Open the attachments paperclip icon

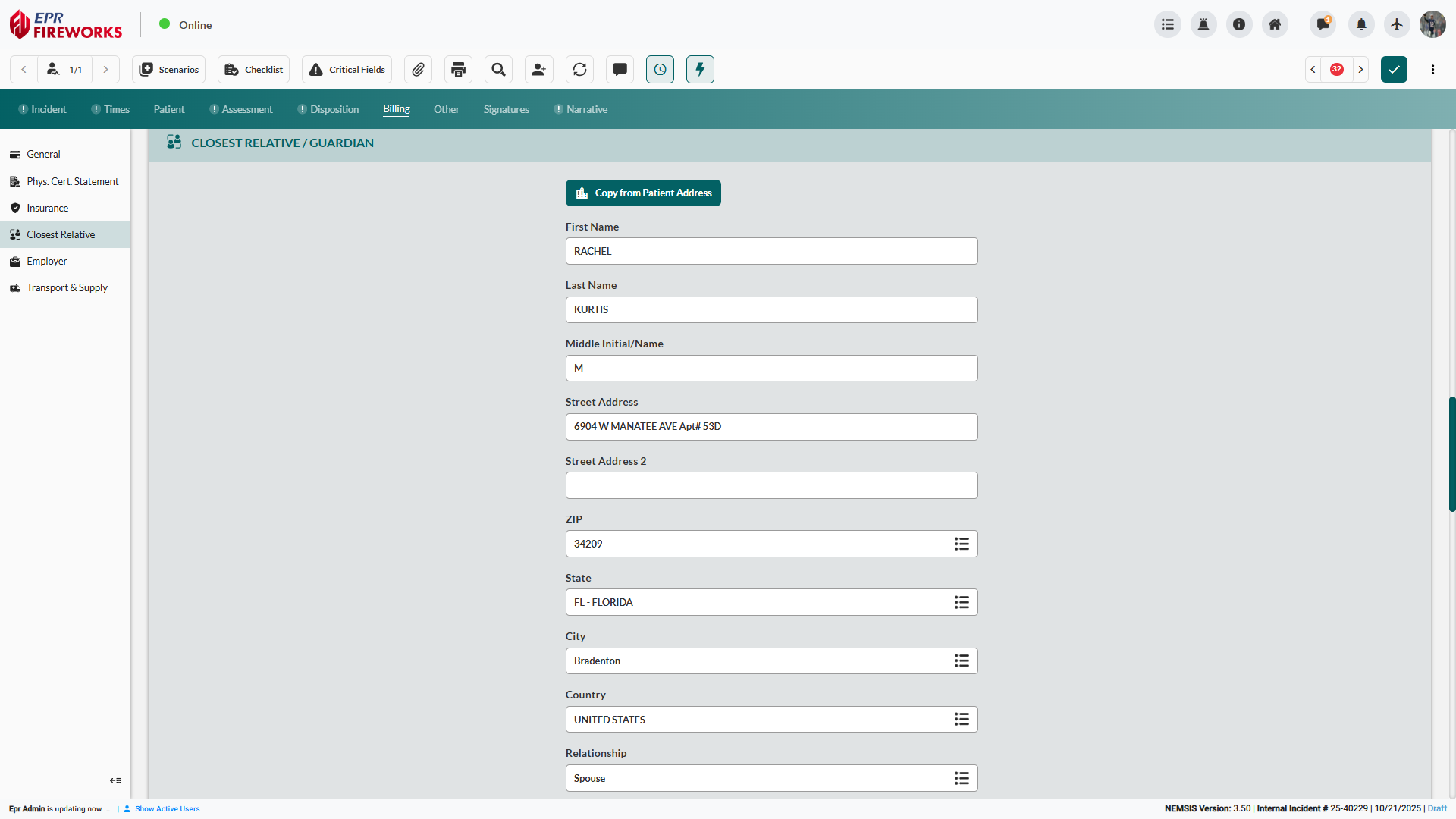pos(418,69)
